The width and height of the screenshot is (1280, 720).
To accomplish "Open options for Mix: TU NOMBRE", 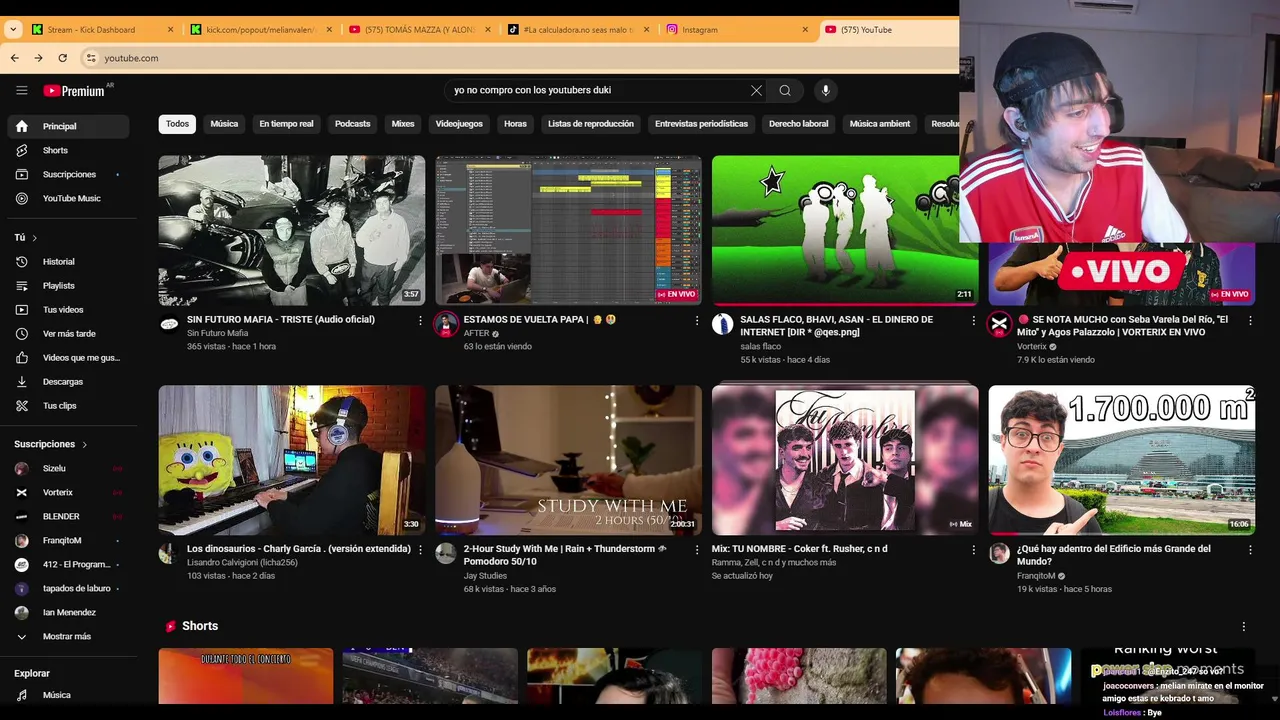I will tap(974, 550).
